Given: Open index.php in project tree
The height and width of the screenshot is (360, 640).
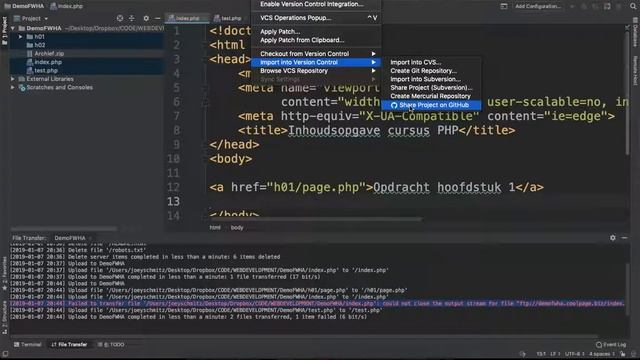Looking at the screenshot, I should [48, 62].
